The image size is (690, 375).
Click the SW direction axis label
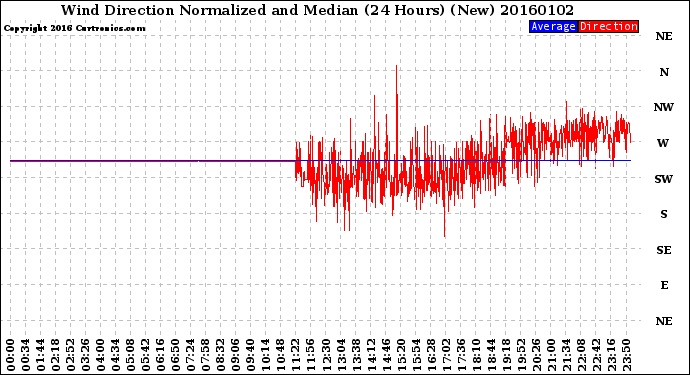(x=664, y=179)
